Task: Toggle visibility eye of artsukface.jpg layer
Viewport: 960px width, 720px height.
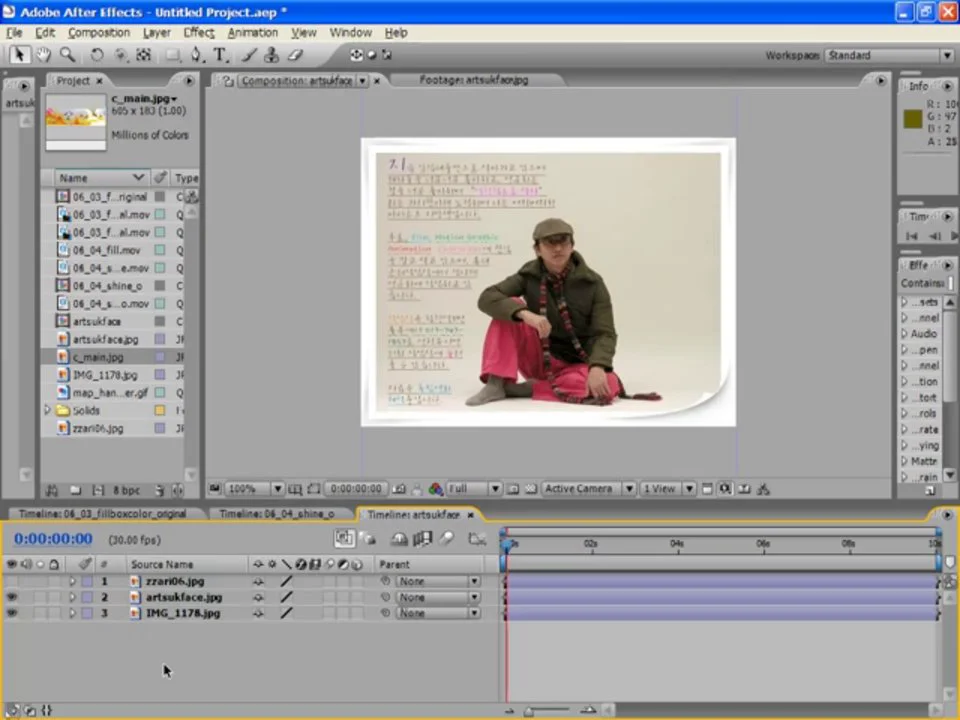Action: click(x=12, y=597)
